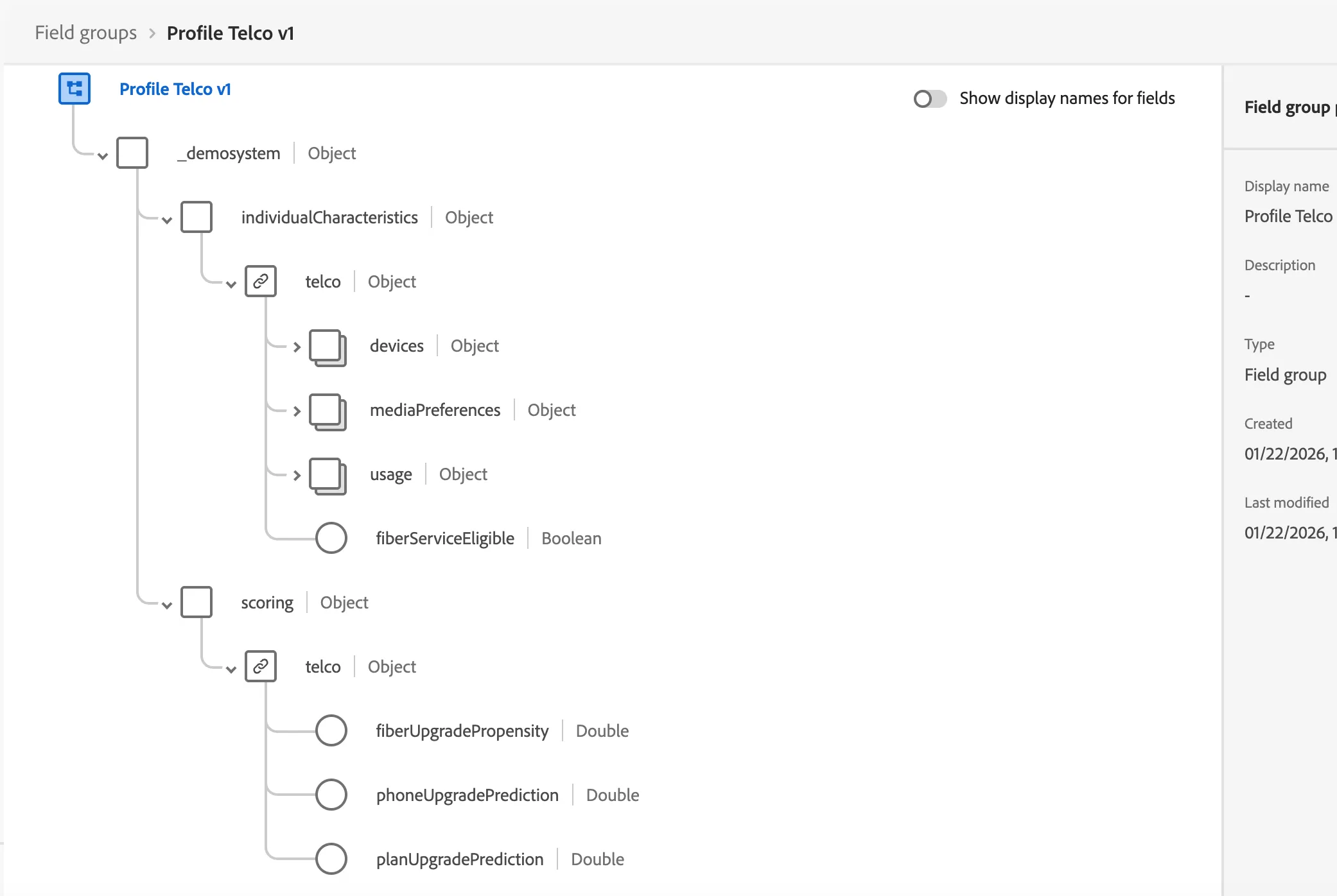Viewport: 1337px width, 896px height.
Task: Click the Boolean type label of fiberServiceEligible
Action: (572, 538)
